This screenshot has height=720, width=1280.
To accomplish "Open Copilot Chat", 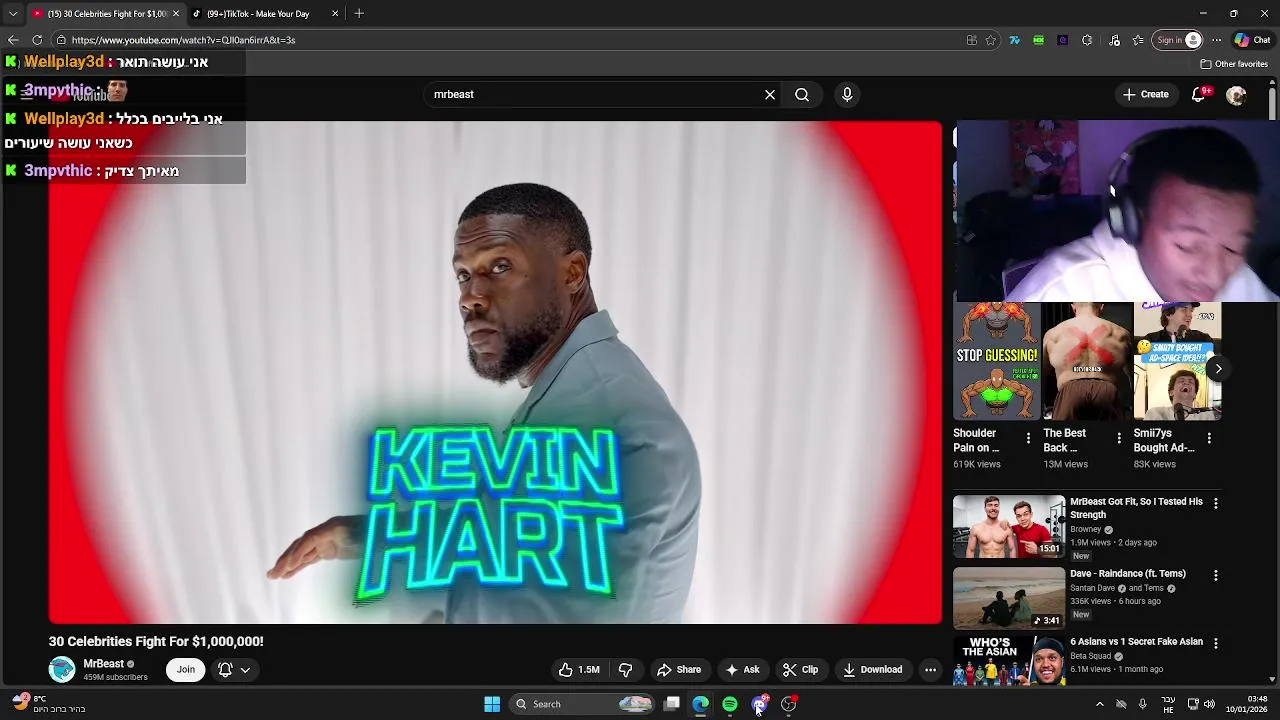I will (x=1252, y=40).
